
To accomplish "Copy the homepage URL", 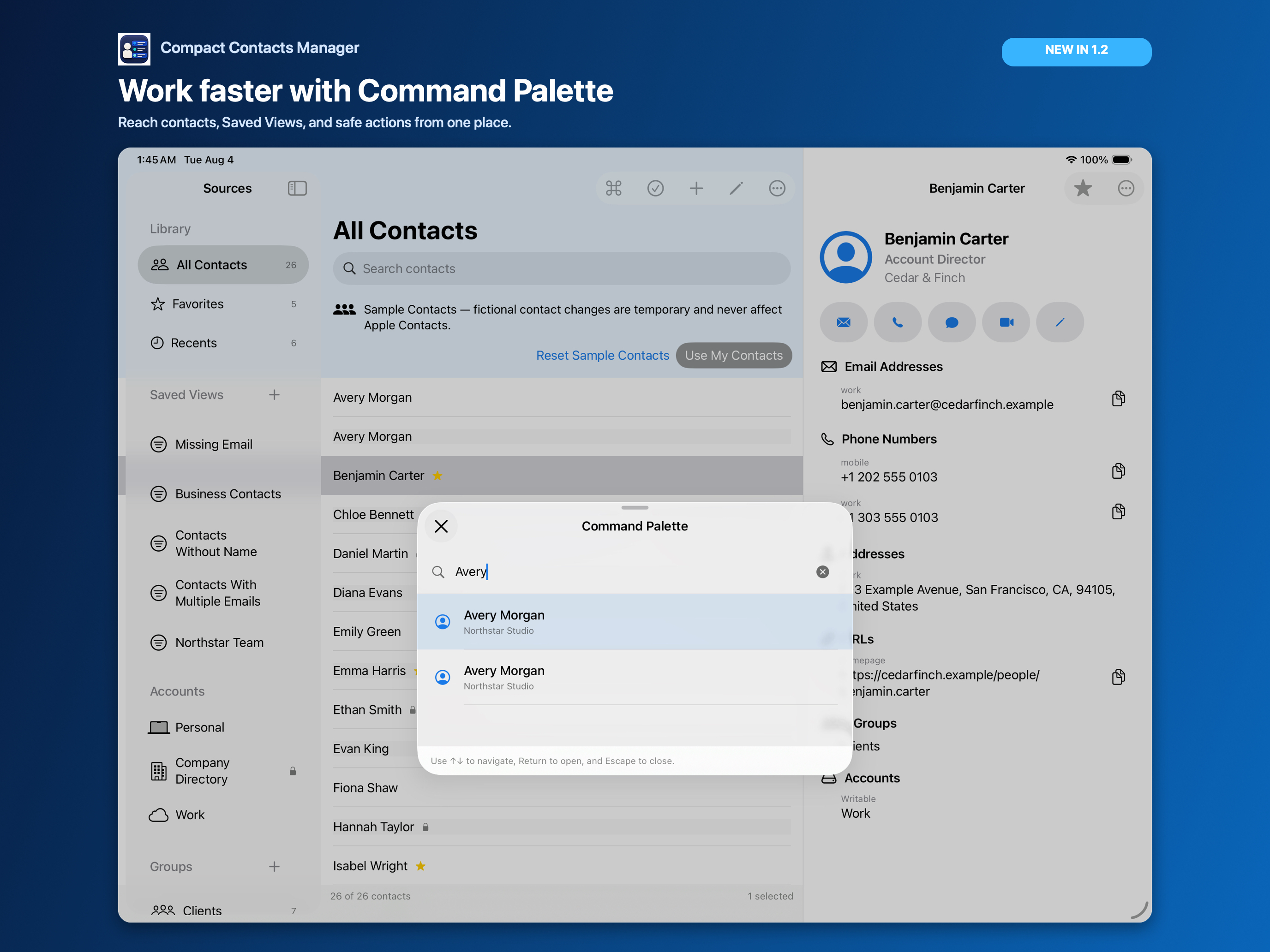I will (1119, 677).
